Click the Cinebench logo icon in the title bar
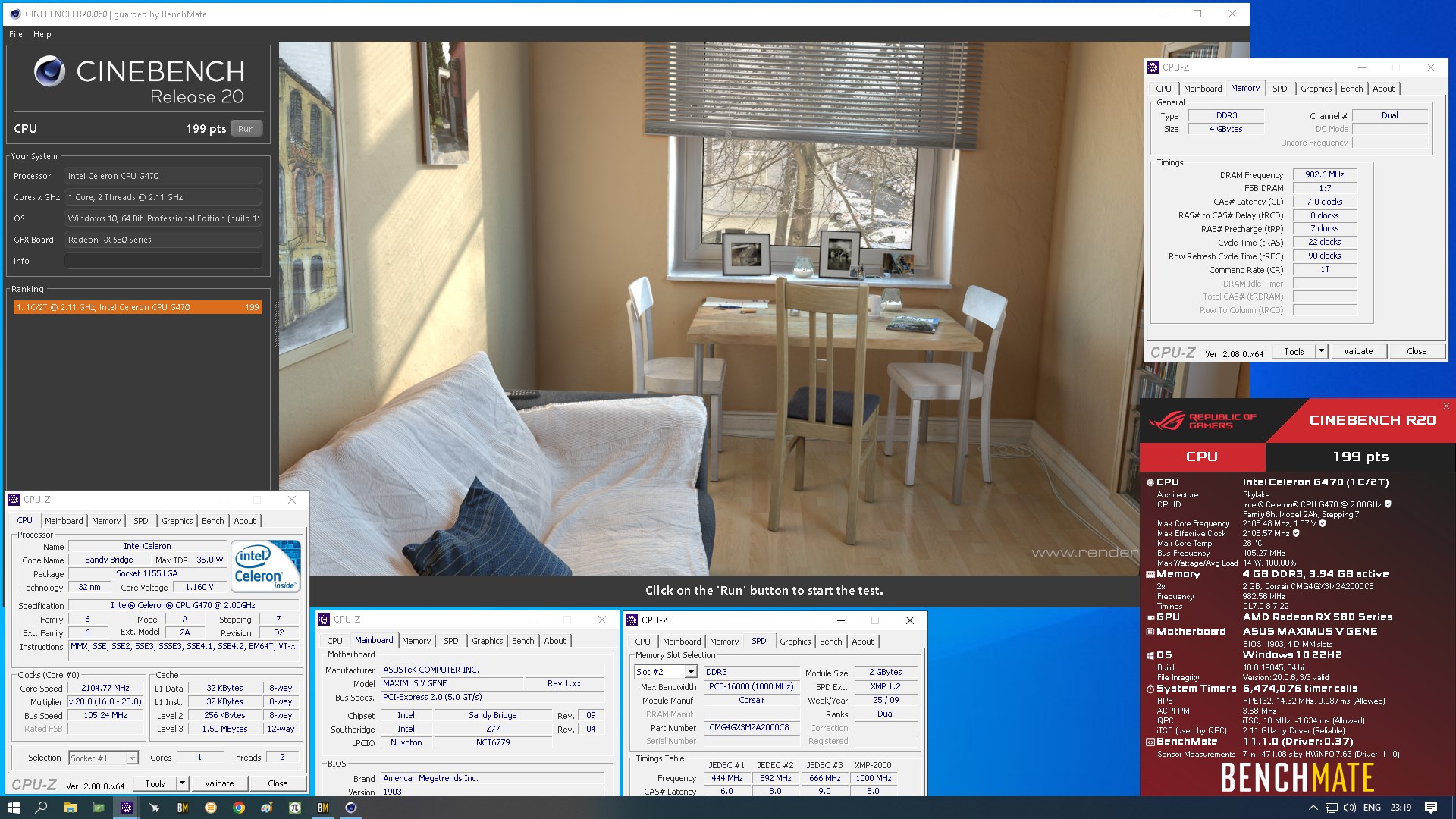The image size is (1456, 819). [x=14, y=14]
